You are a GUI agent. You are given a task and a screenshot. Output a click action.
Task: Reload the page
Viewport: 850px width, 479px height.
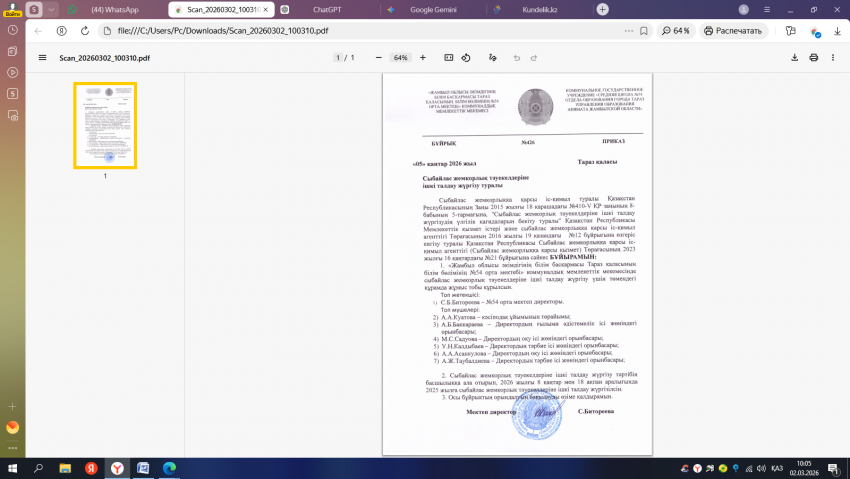click(85, 31)
